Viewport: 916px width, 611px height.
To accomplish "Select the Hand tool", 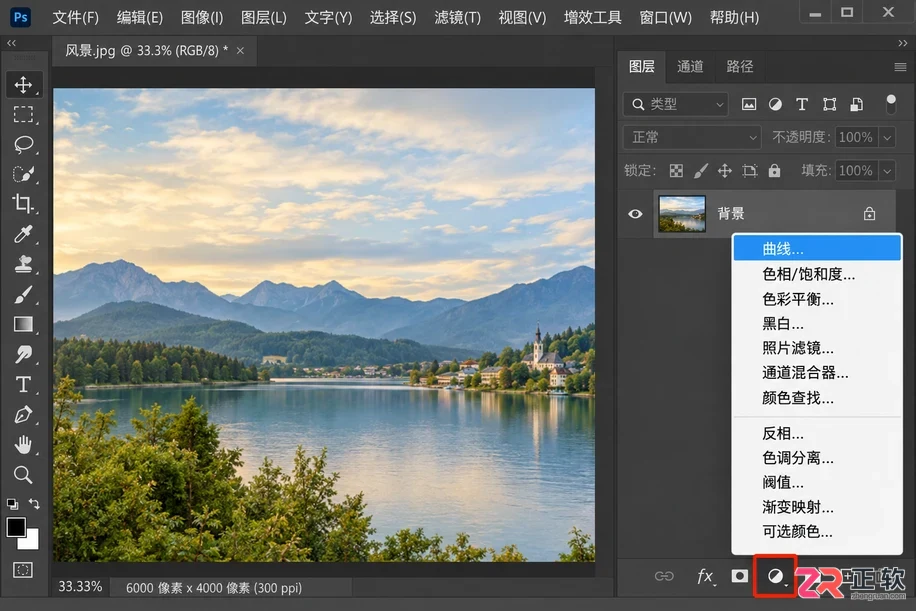I will pyautogui.click(x=23, y=445).
